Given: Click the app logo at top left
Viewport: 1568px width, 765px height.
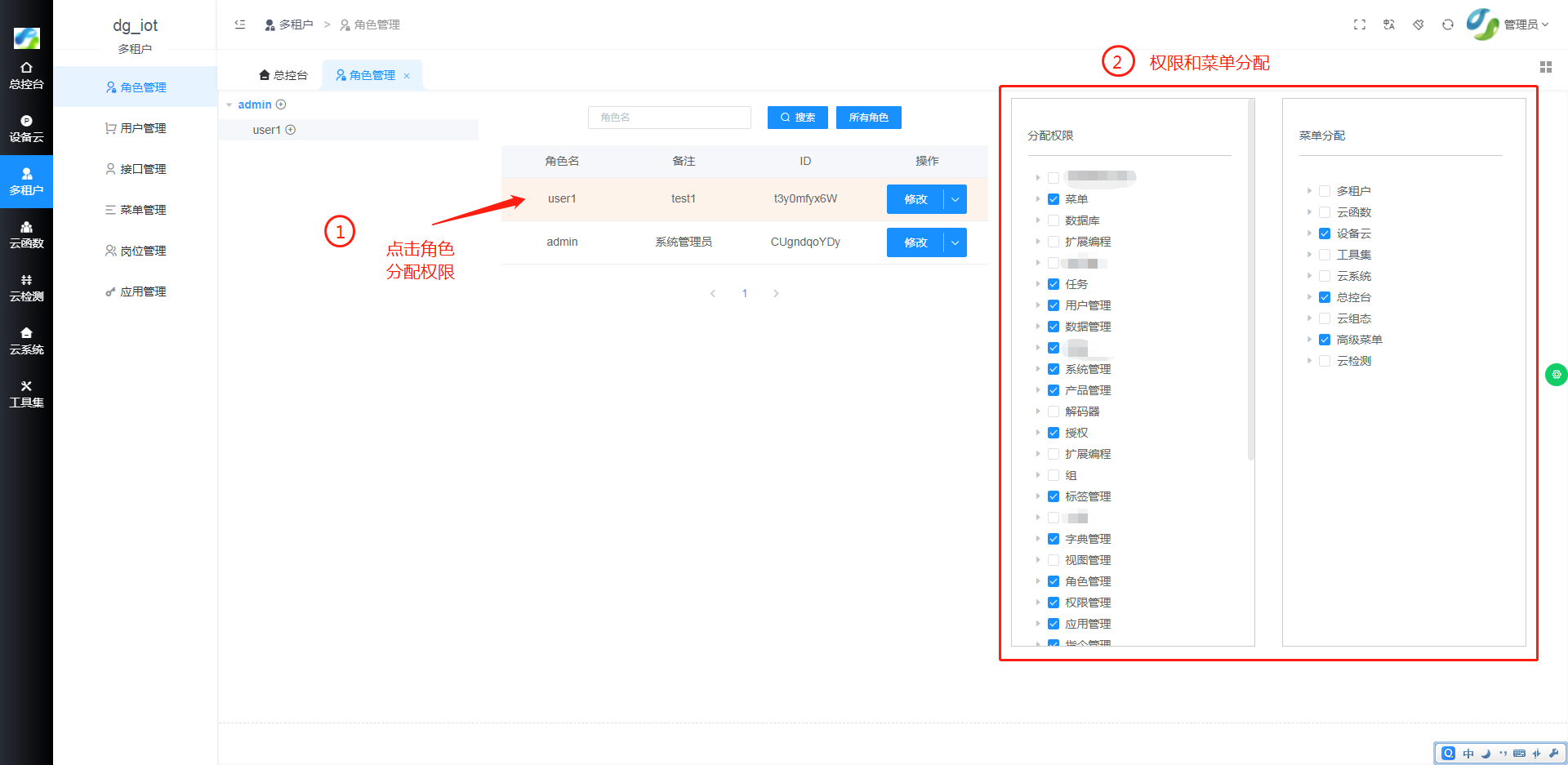Looking at the screenshot, I should 26,38.
